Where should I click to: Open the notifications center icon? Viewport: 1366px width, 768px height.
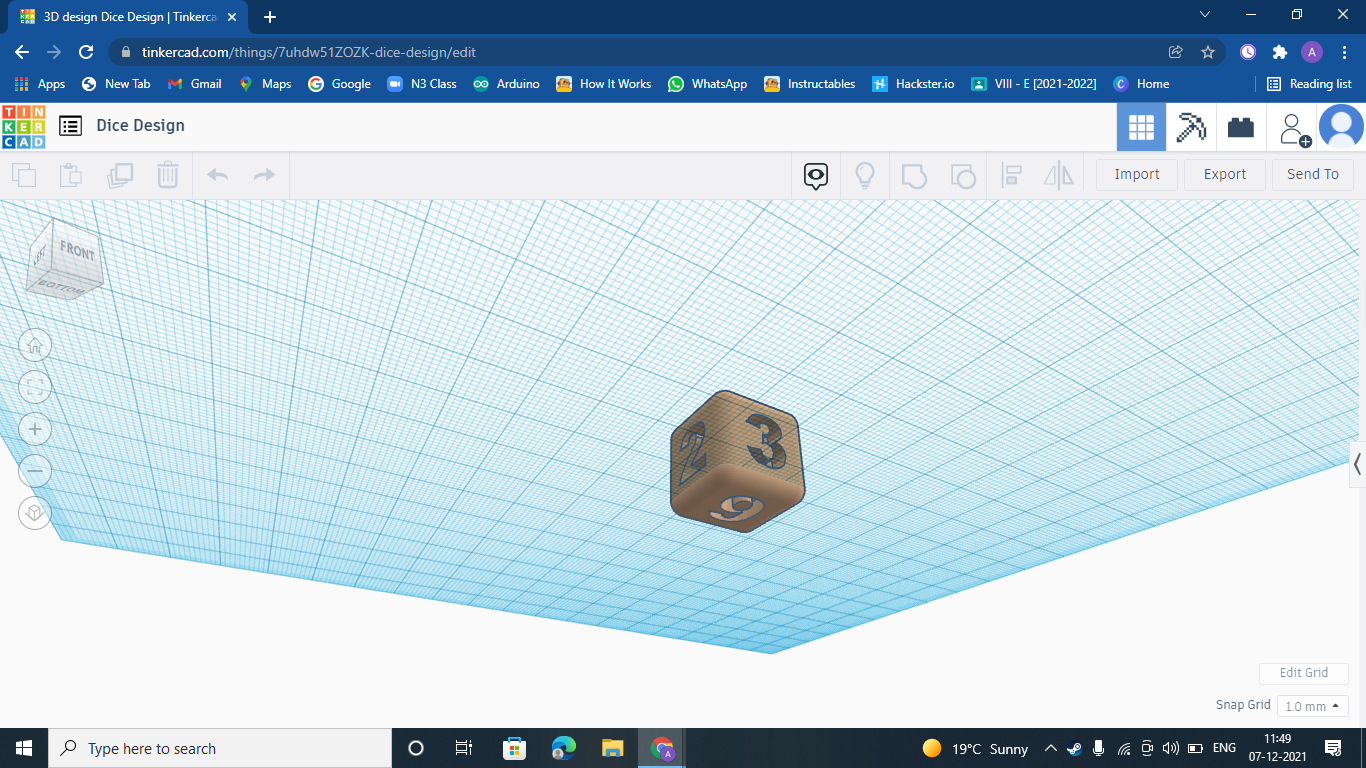click(x=1332, y=748)
